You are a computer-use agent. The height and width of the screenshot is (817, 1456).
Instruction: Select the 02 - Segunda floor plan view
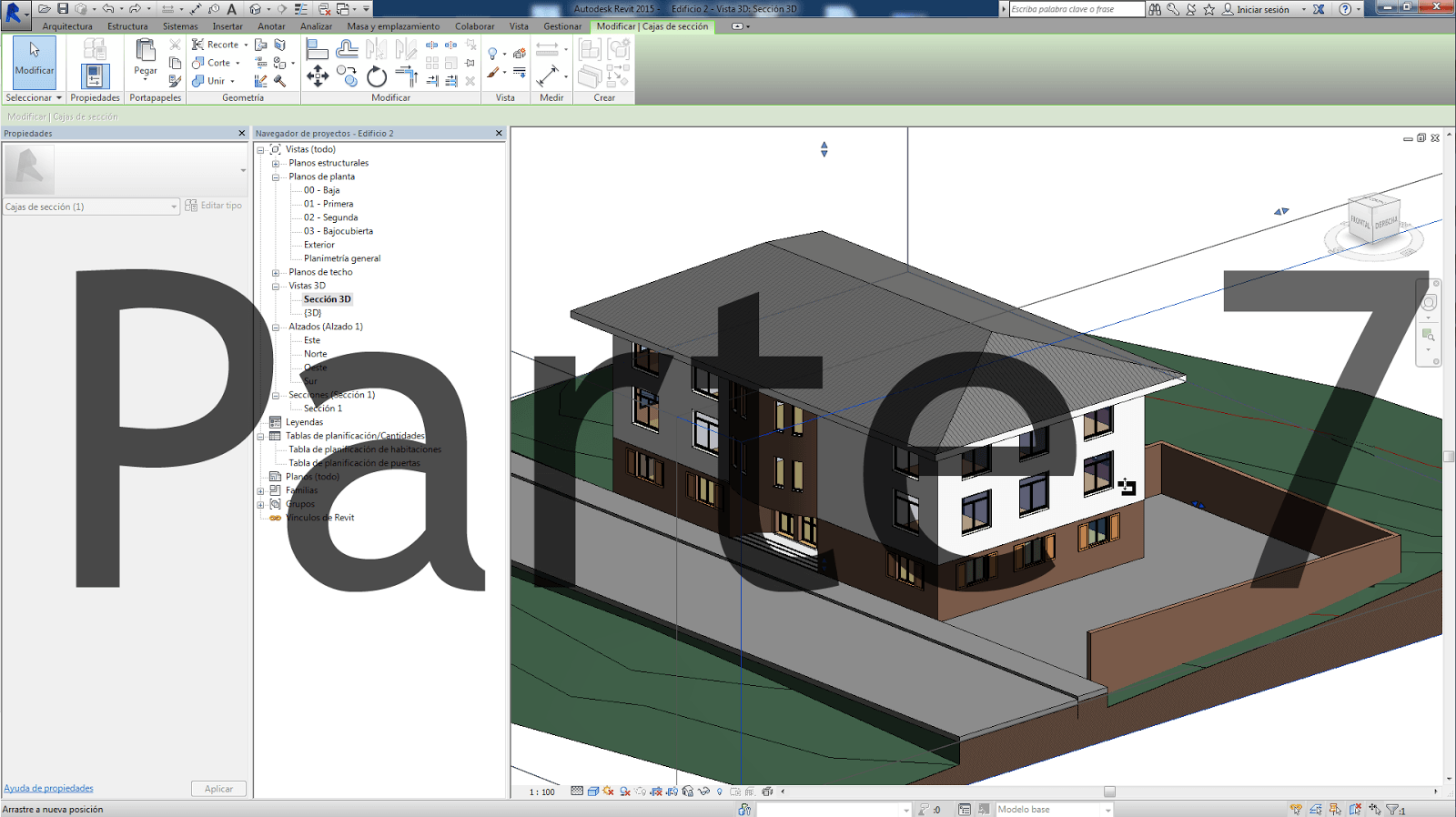click(x=330, y=217)
